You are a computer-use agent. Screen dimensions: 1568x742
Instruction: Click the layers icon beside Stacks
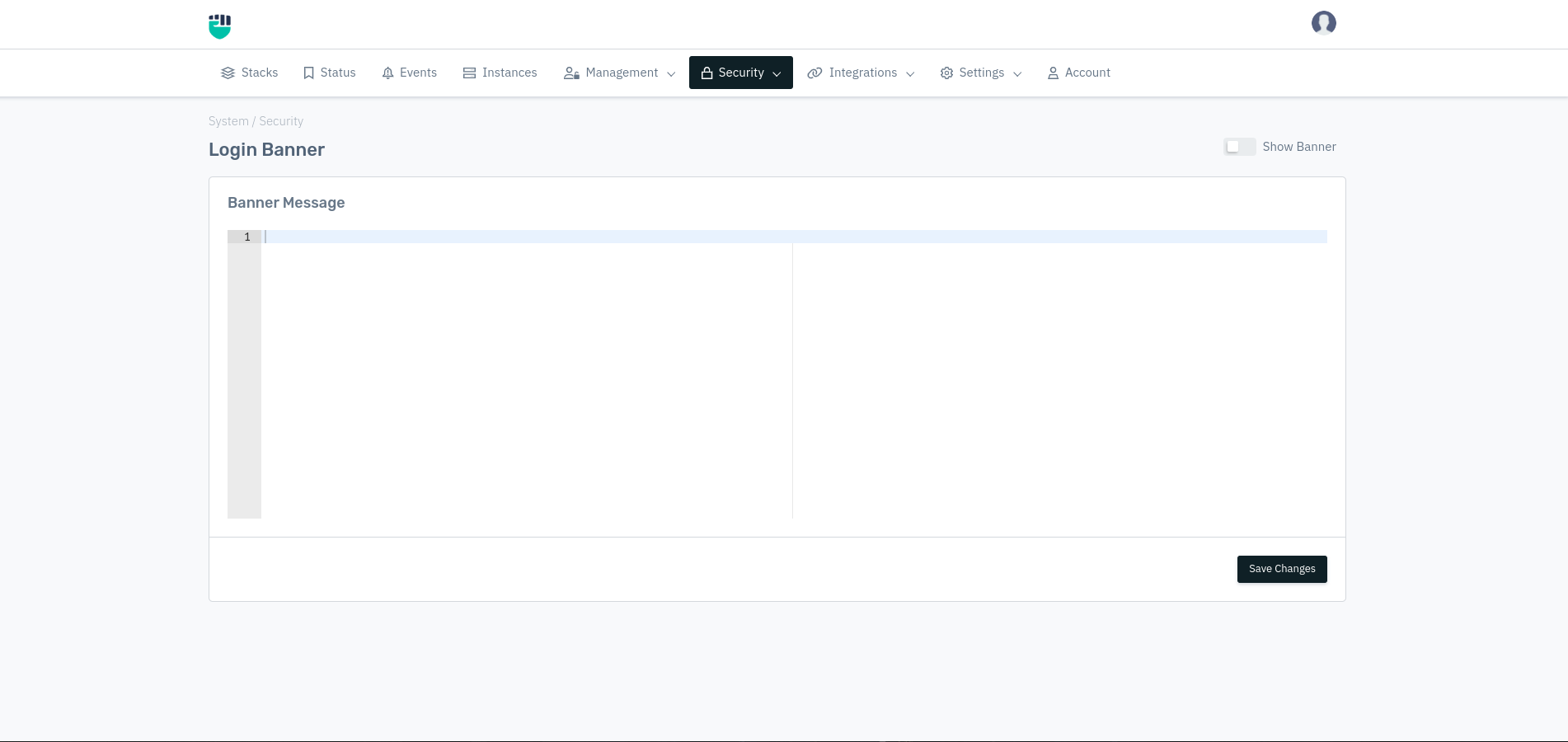coord(228,73)
